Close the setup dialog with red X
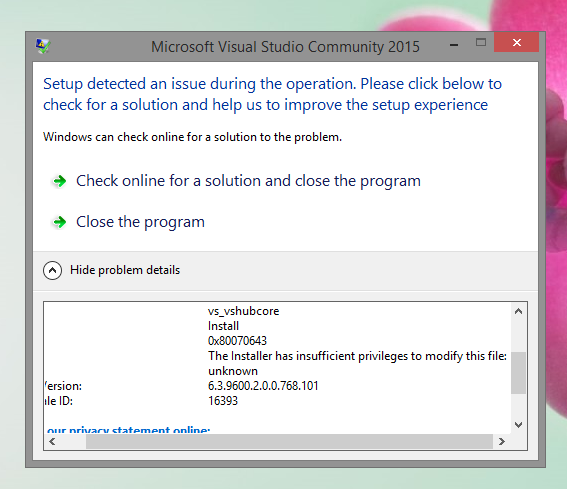567x489 pixels. (x=517, y=42)
